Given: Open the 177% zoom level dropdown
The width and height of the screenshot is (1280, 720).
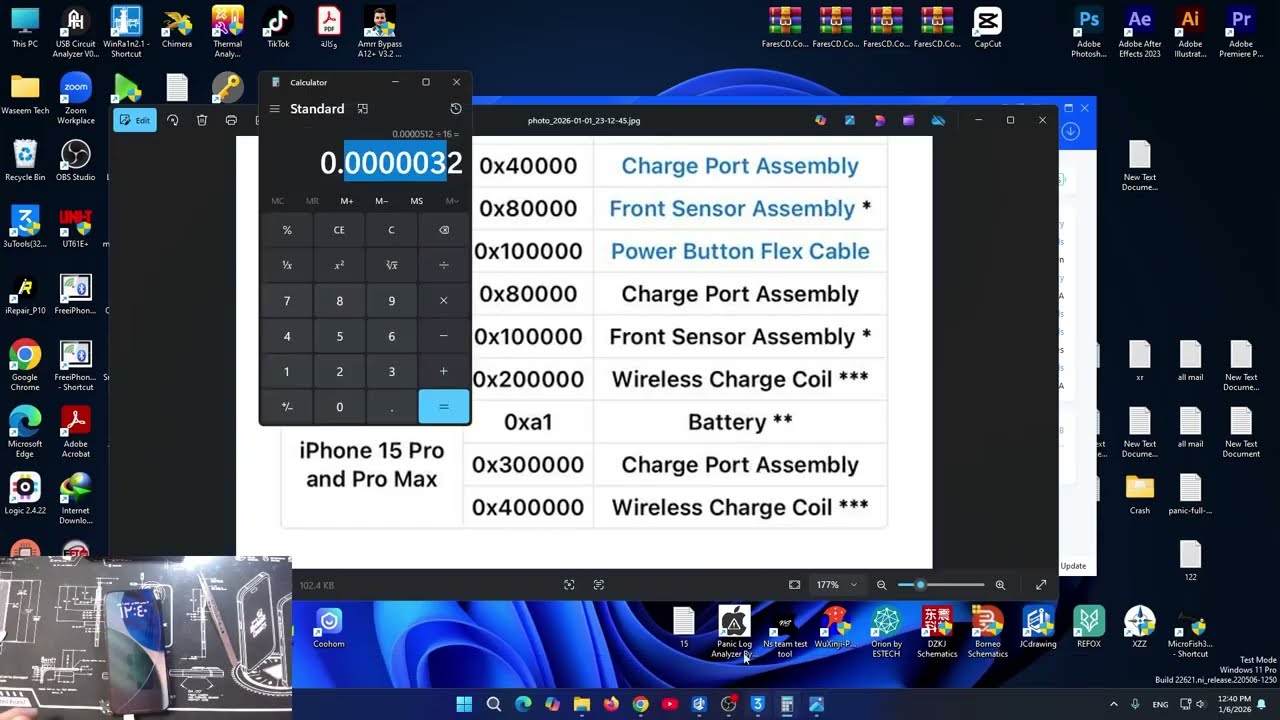Looking at the screenshot, I should point(837,585).
